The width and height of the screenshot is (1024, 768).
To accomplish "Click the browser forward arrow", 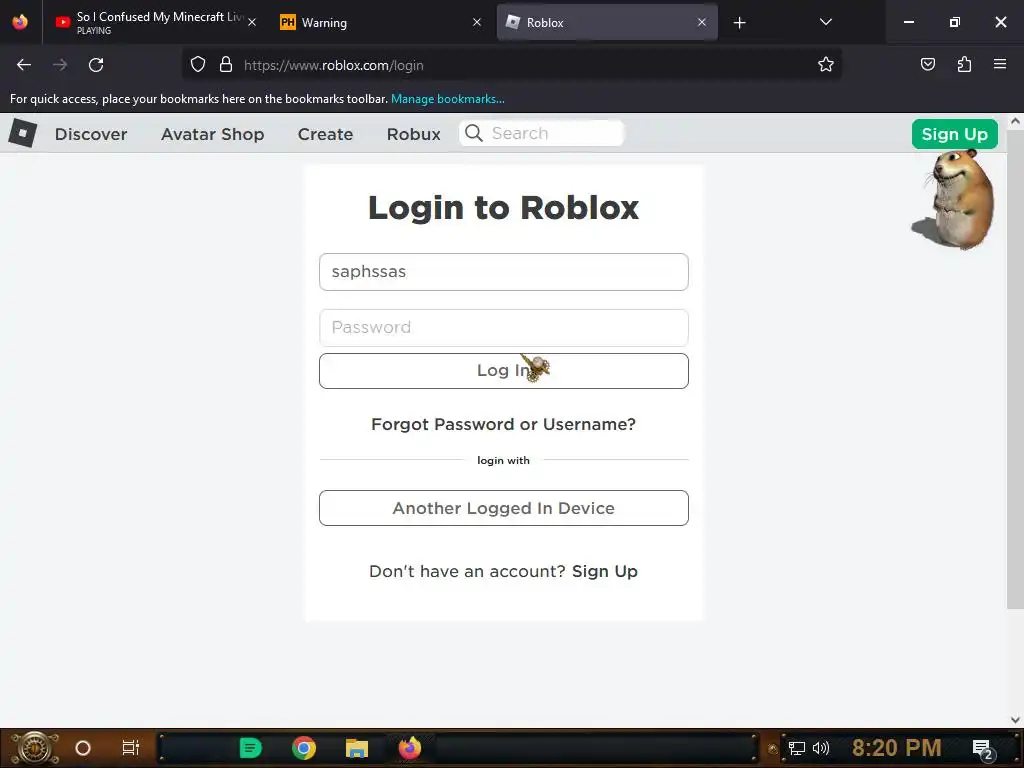I will (60, 65).
